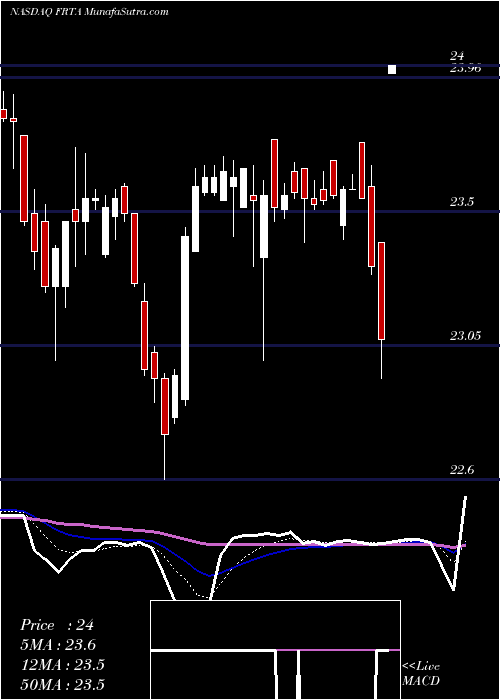Click the 24 price axis label

(x=457, y=56)
